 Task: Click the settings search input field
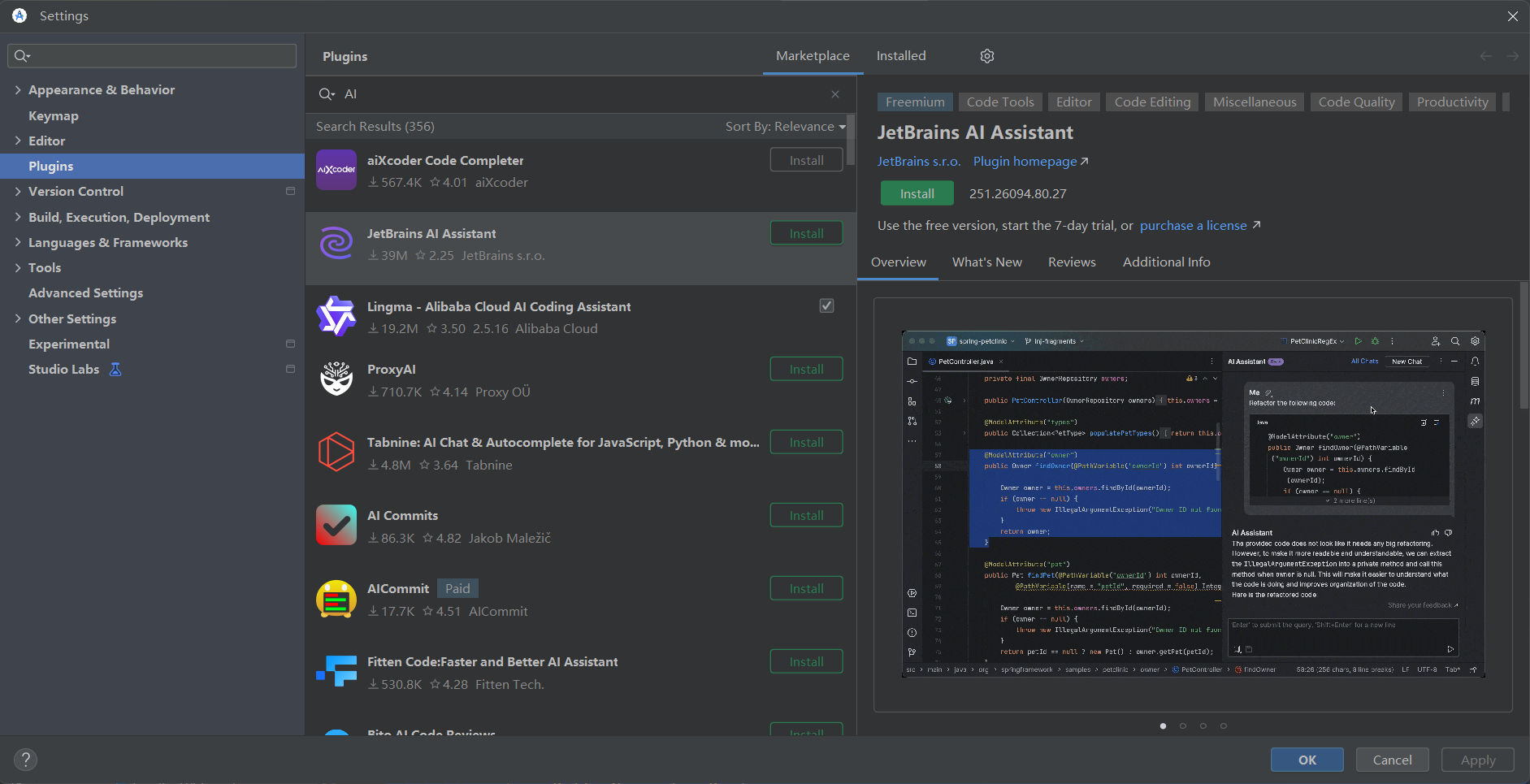point(152,55)
